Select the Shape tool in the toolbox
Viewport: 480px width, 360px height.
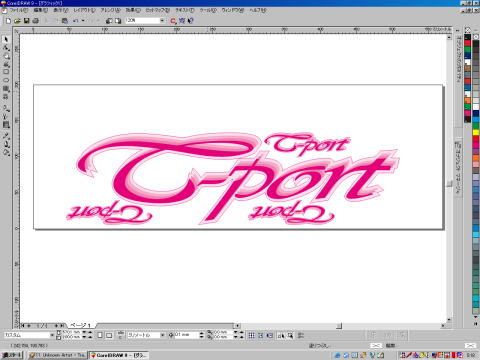tap(6, 48)
